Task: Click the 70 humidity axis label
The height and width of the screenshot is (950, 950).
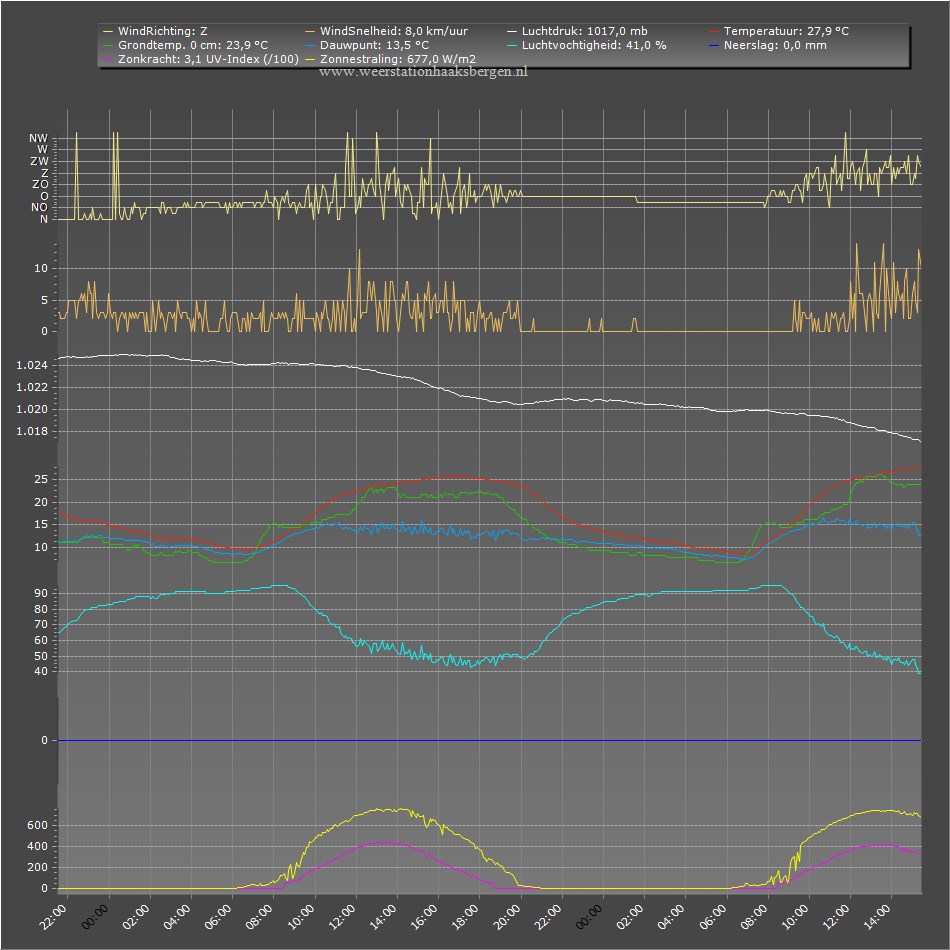Action: 41,624
